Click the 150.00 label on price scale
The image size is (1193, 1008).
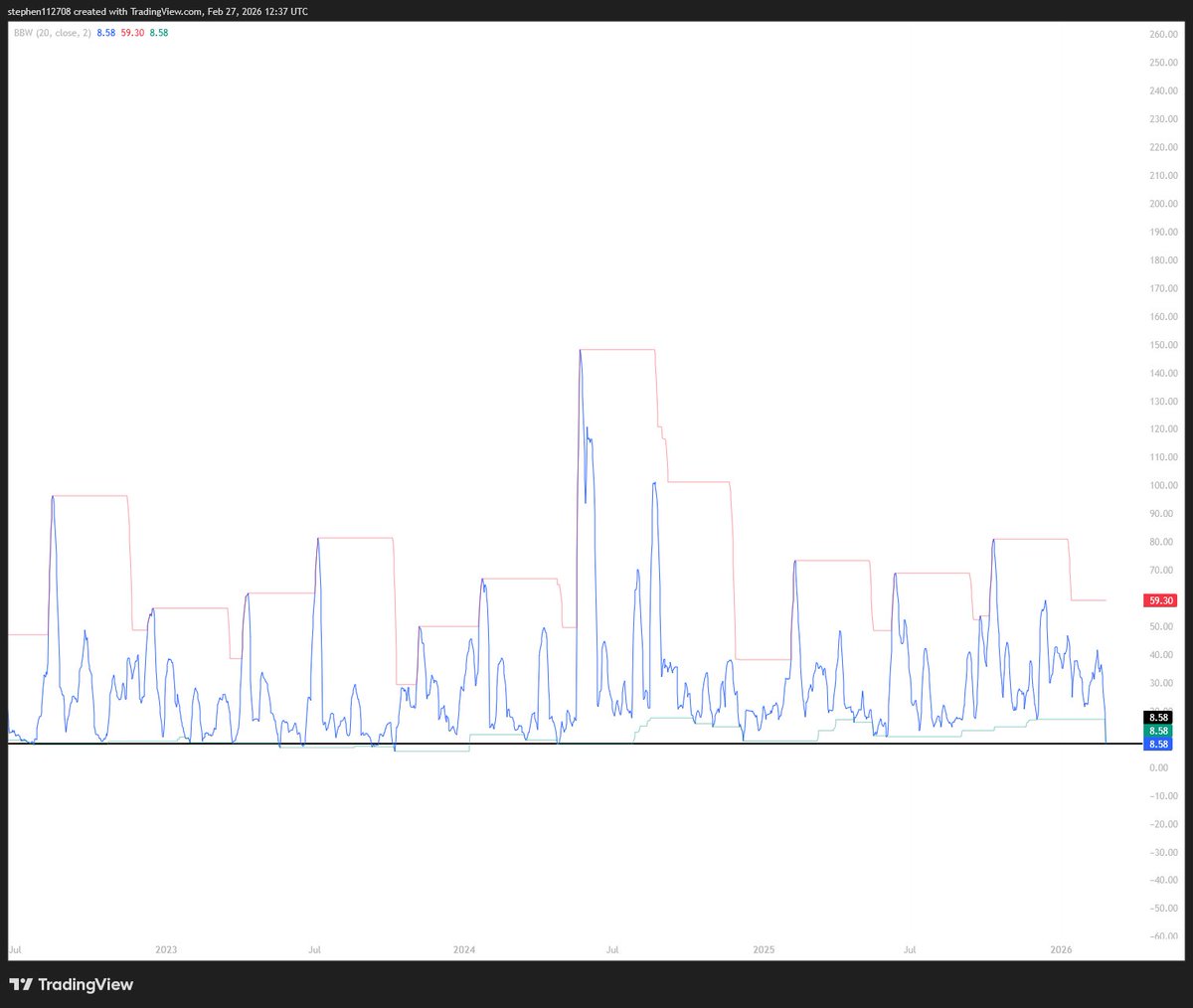point(1163,345)
